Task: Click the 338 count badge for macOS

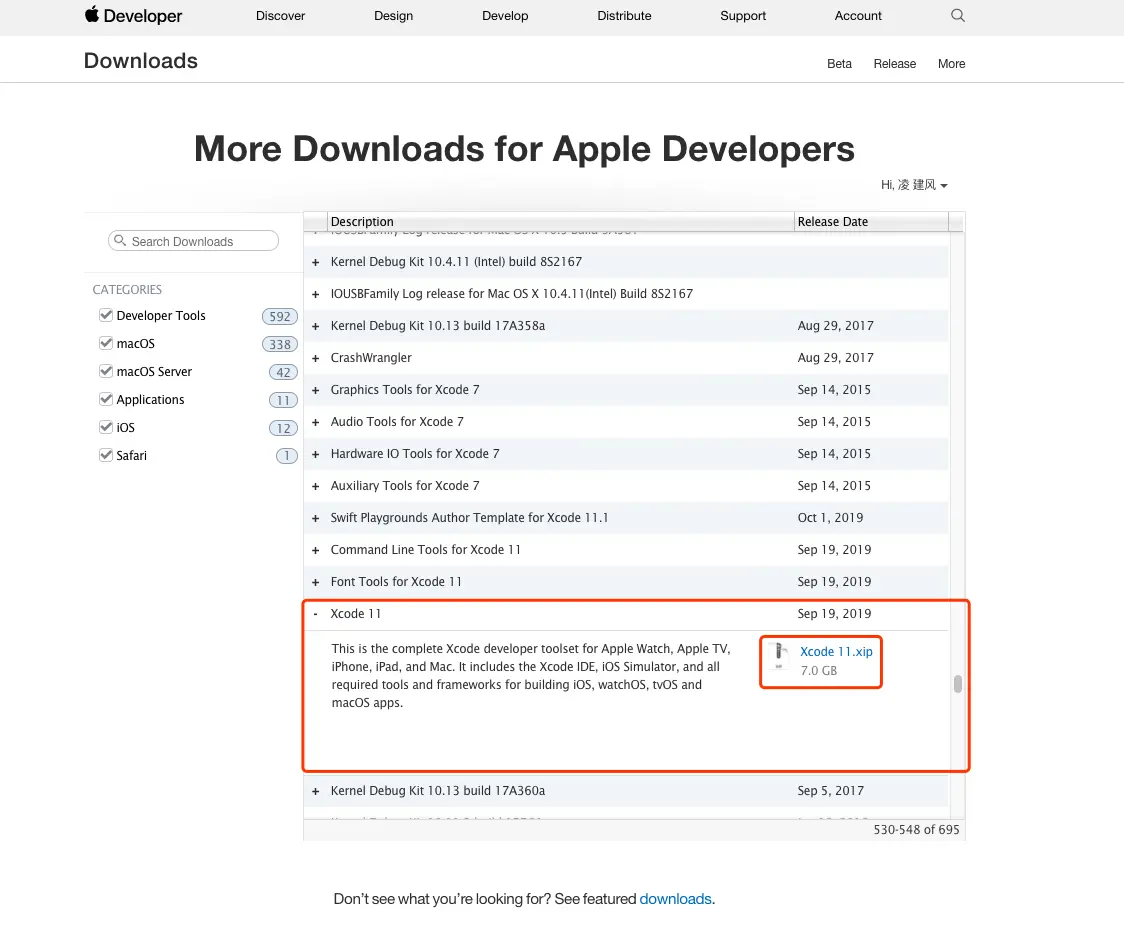Action: [x=280, y=344]
